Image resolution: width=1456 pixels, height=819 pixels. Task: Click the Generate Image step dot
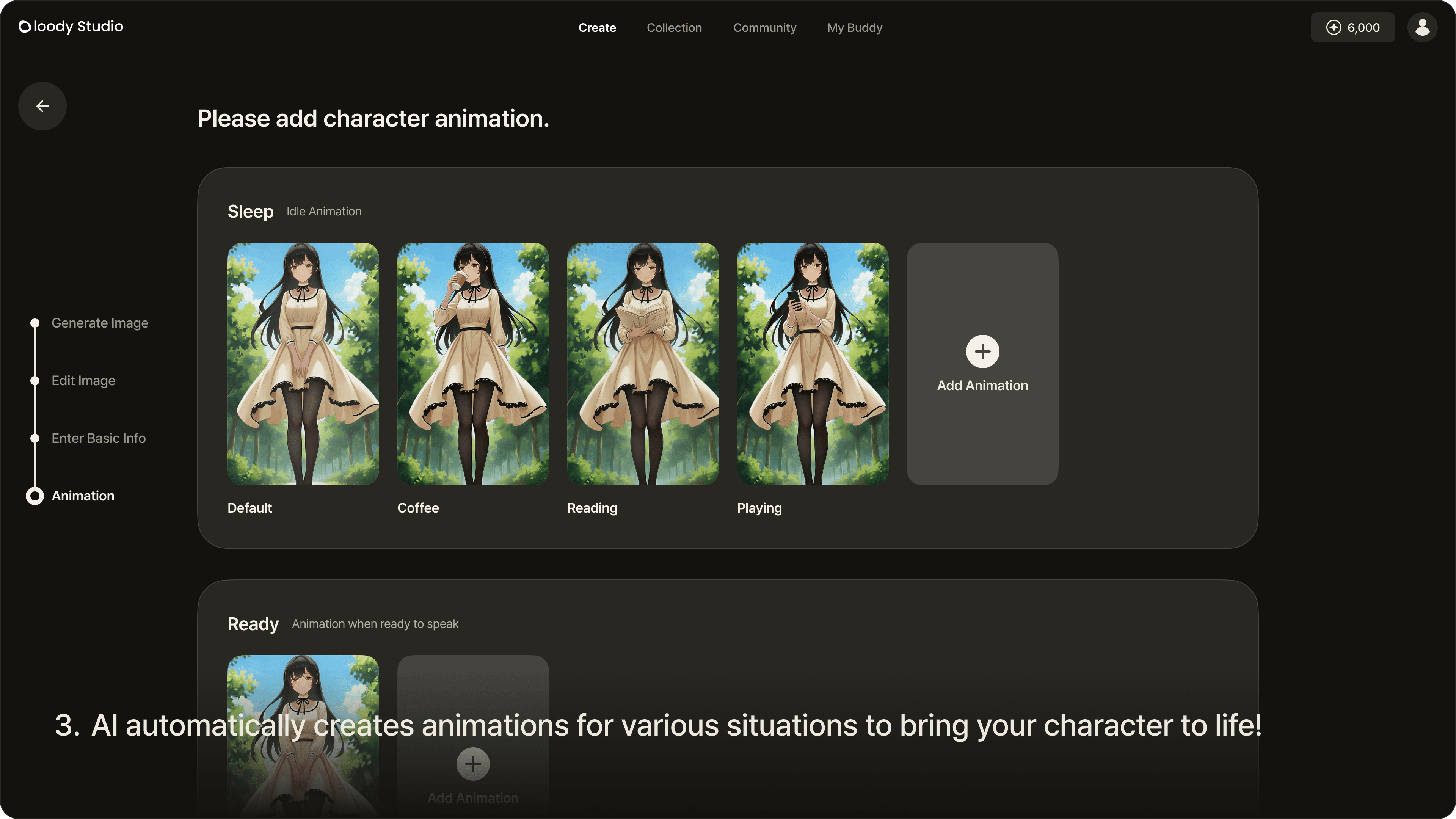35,323
